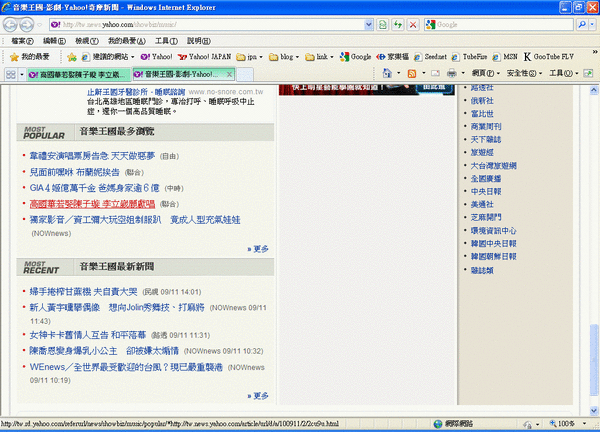Open a new blank tab
This screenshot has width=600, height=432.
coord(245,74)
